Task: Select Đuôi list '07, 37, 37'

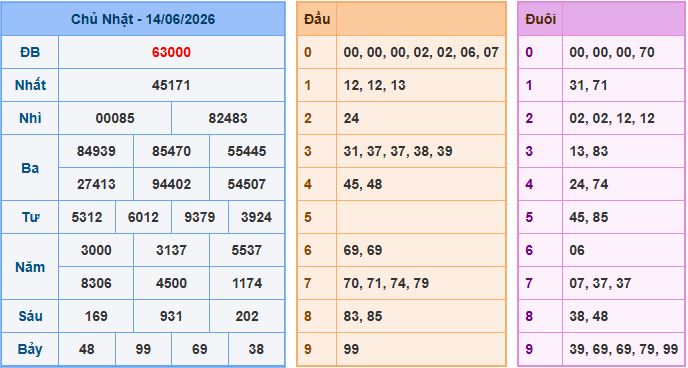Action: 600,283
